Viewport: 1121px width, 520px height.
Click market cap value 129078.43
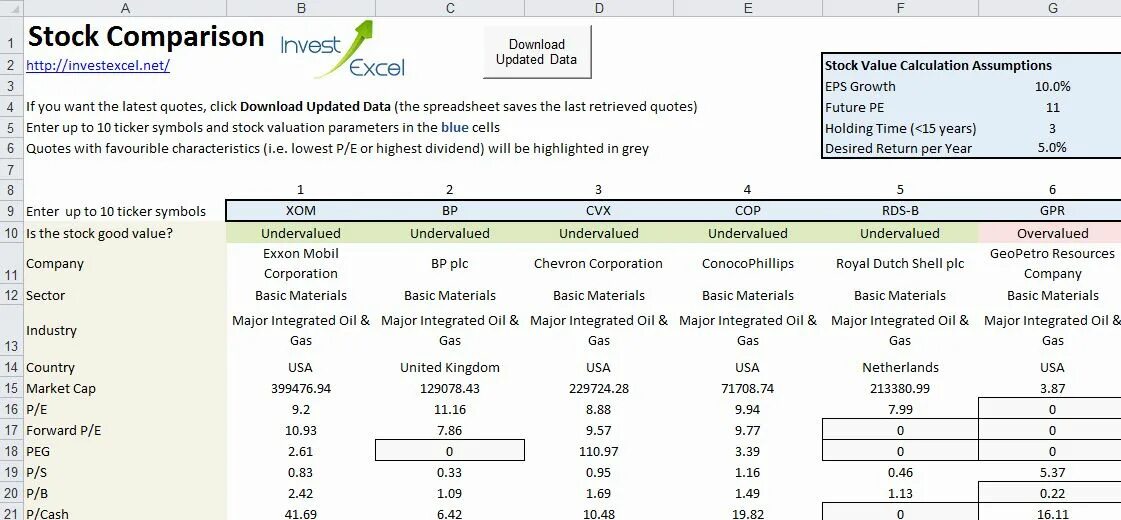point(450,388)
